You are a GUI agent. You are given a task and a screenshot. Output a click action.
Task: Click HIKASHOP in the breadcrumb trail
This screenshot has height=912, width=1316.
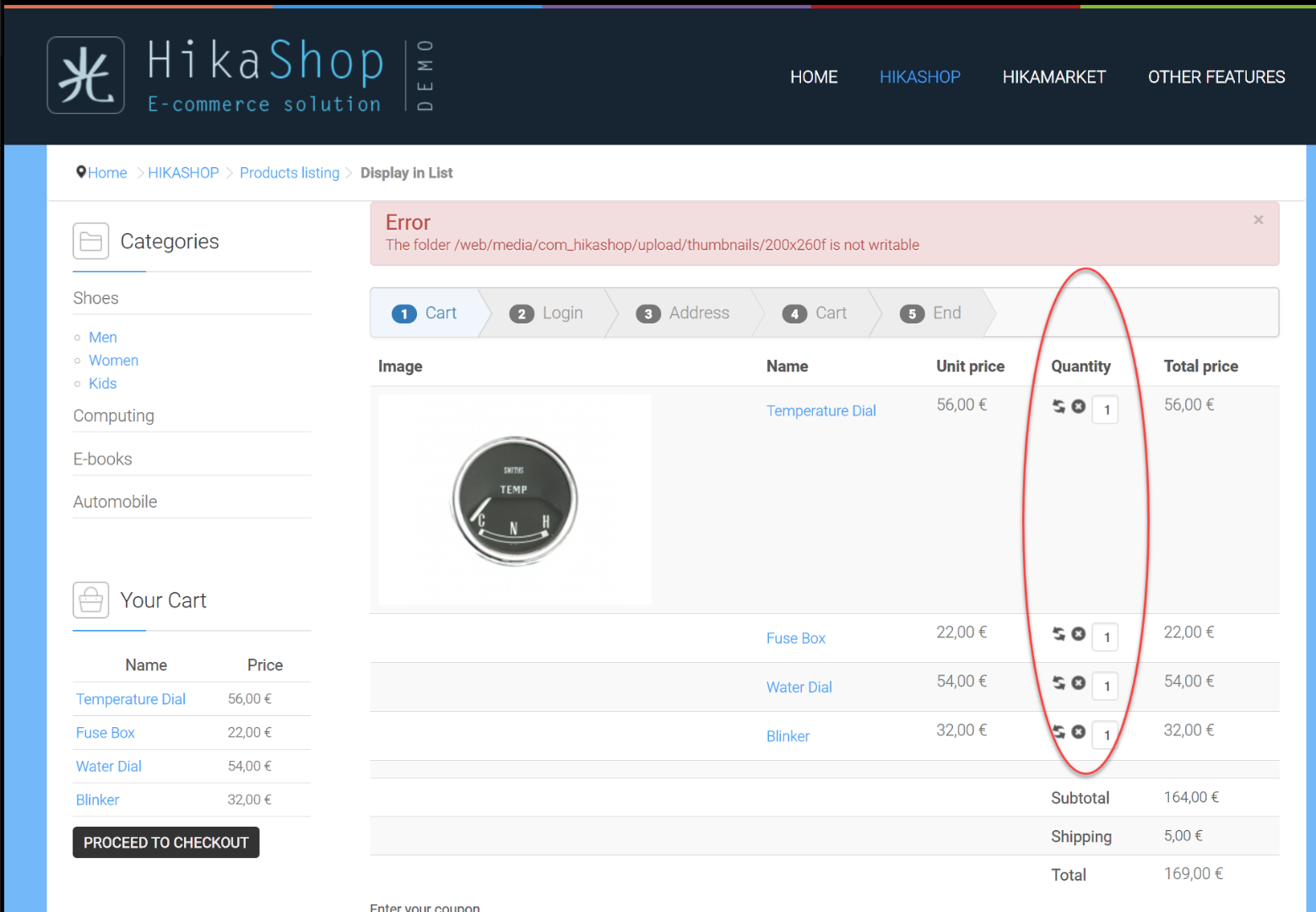click(183, 172)
